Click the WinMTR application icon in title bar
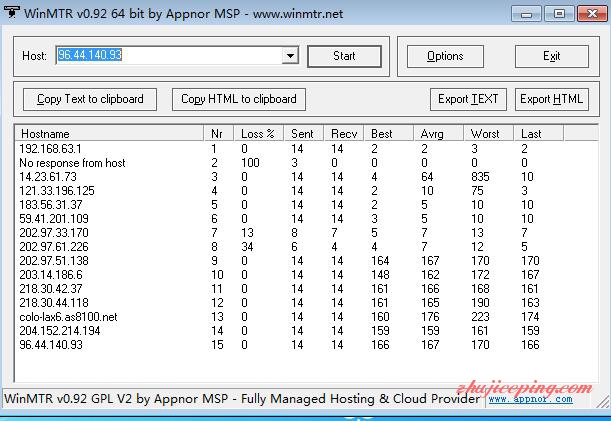Viewport: 611px width, 421px height. (11, 12)
